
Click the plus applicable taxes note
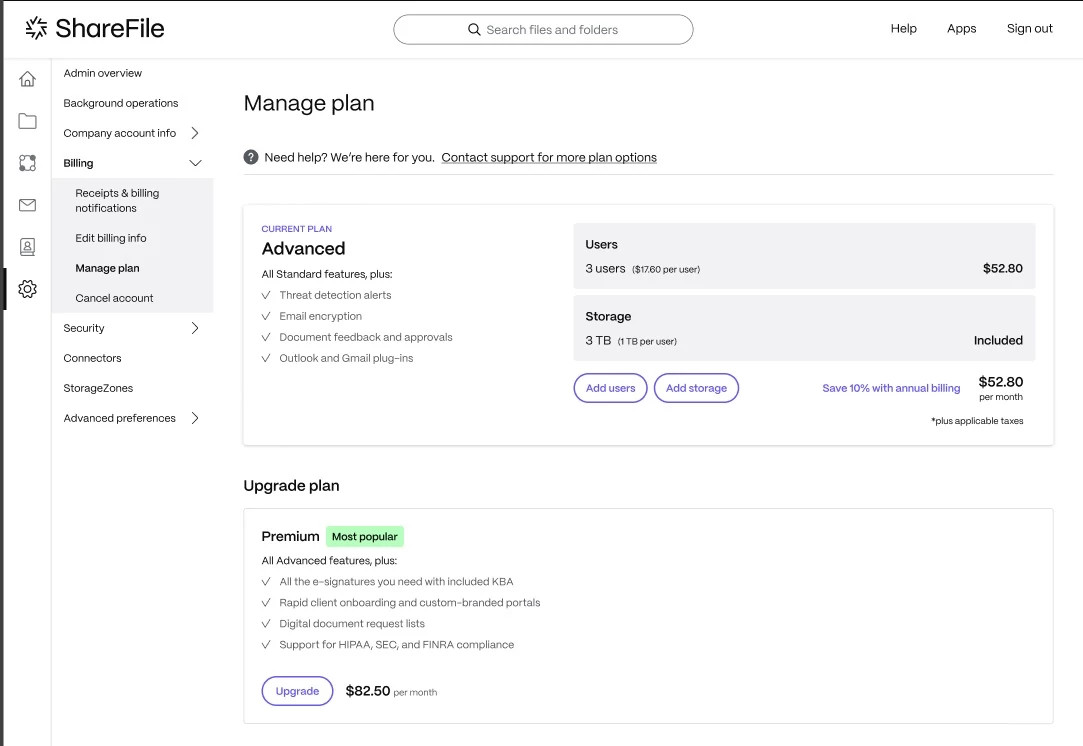tap(977, 421)
